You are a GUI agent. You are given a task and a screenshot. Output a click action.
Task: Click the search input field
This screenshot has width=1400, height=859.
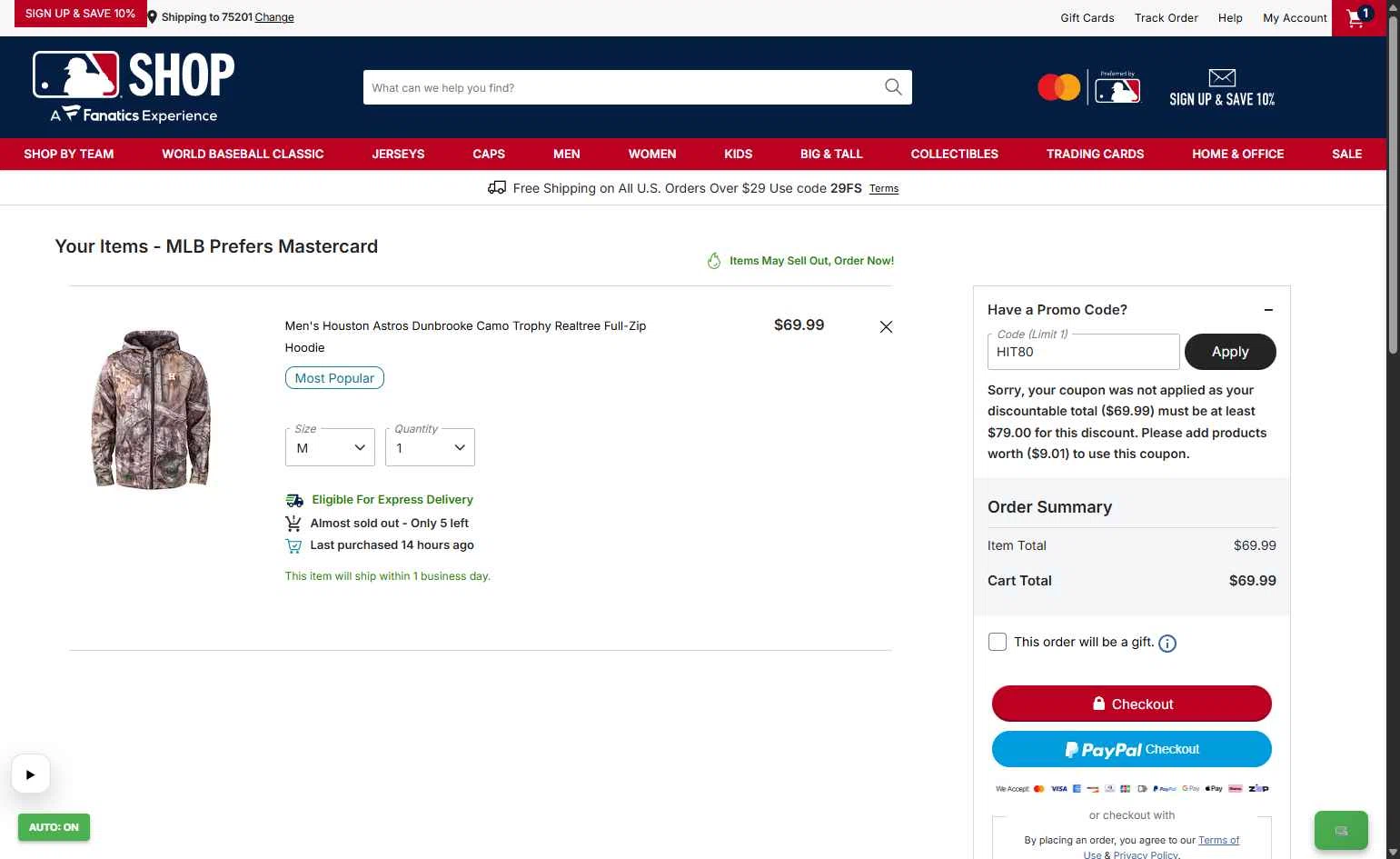pyautogui.click(x=622, y=87)
